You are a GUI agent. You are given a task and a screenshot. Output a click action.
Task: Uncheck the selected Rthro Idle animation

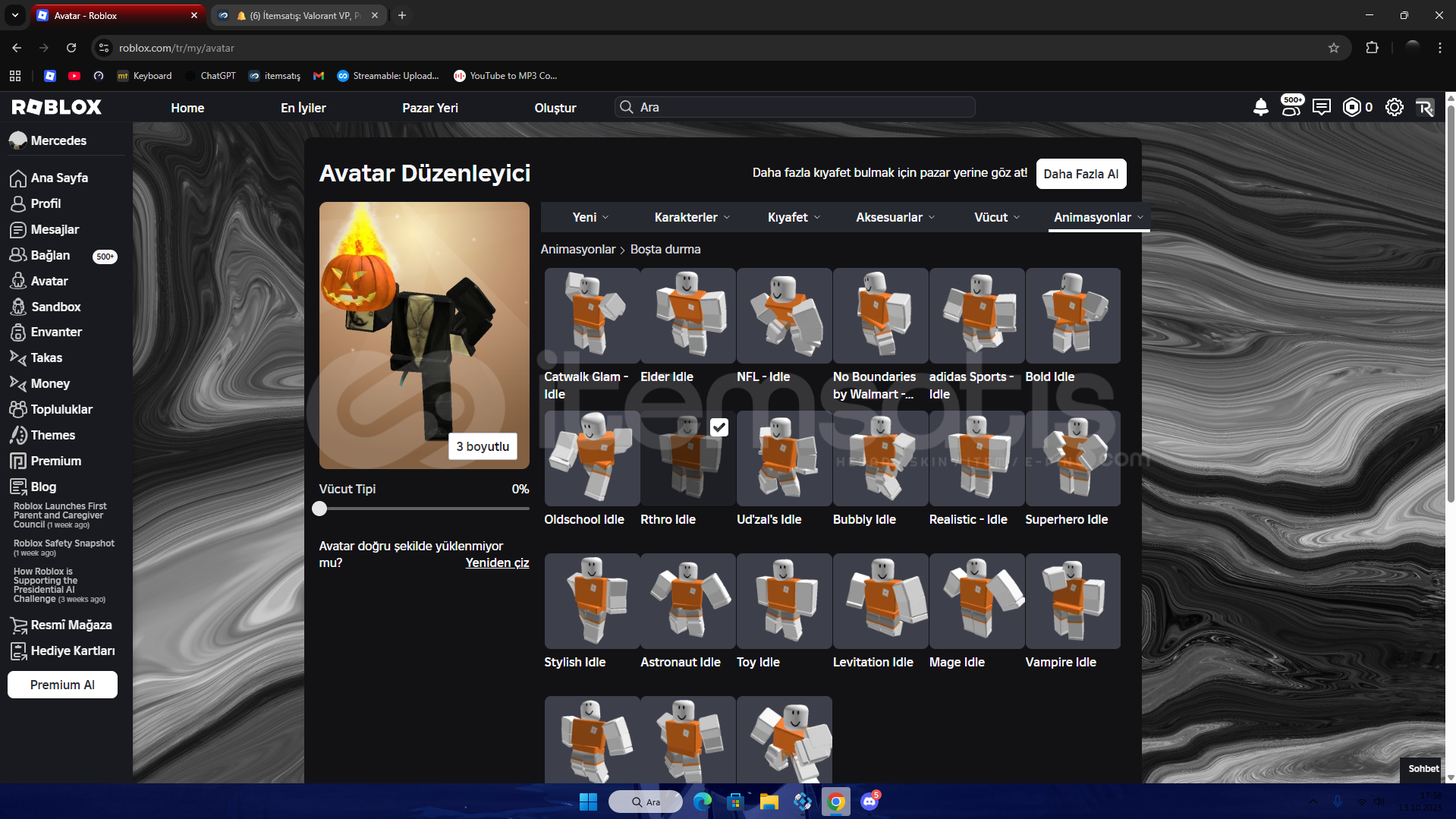719,427
